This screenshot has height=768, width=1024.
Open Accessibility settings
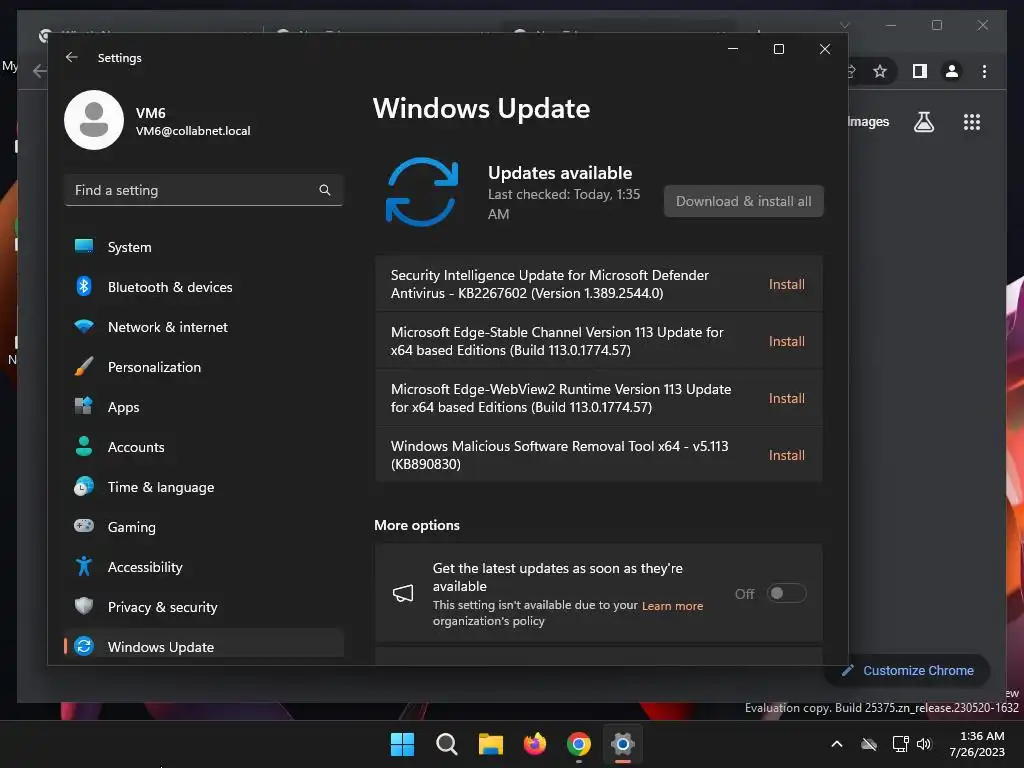tap(204, 567)
